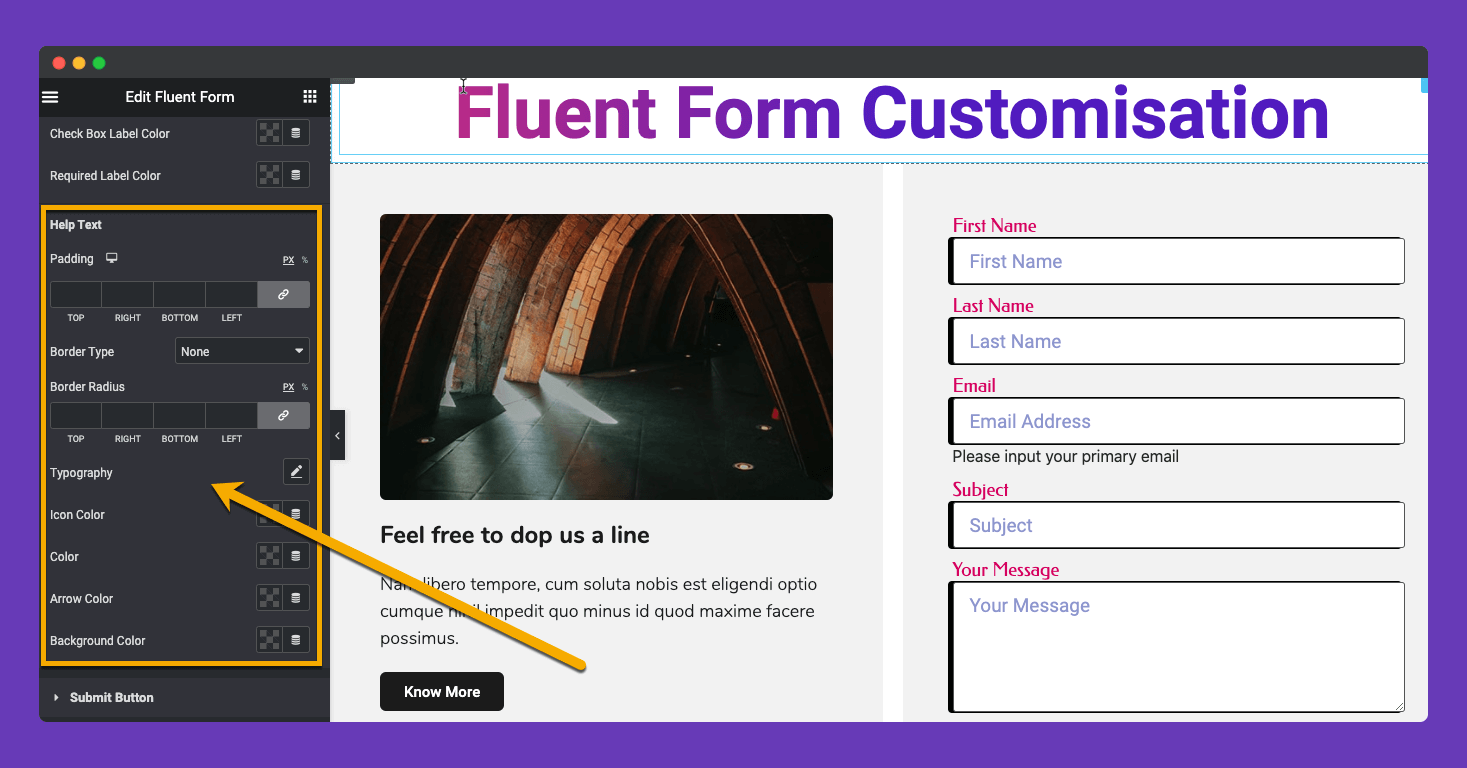The height and width of the screenshot is (768, 1467).
Task: Click the Border Radius TOP input field
Action: (76, 416)
